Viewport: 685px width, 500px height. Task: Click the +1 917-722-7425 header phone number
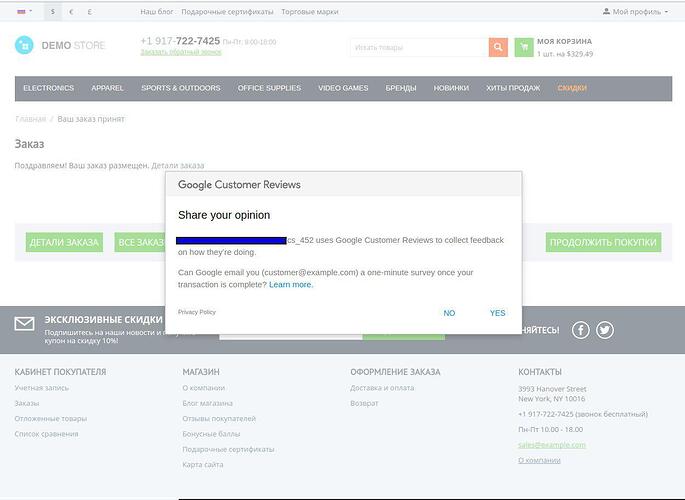point(180,41)
